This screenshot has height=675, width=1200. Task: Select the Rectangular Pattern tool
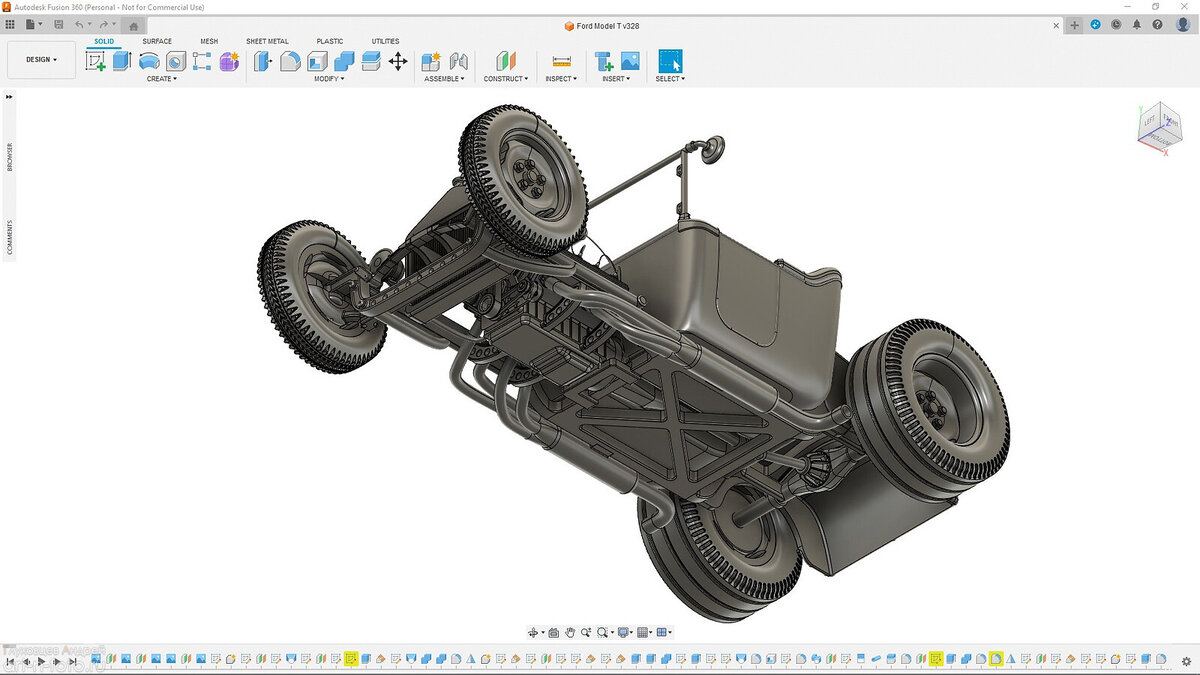point(202,61)
